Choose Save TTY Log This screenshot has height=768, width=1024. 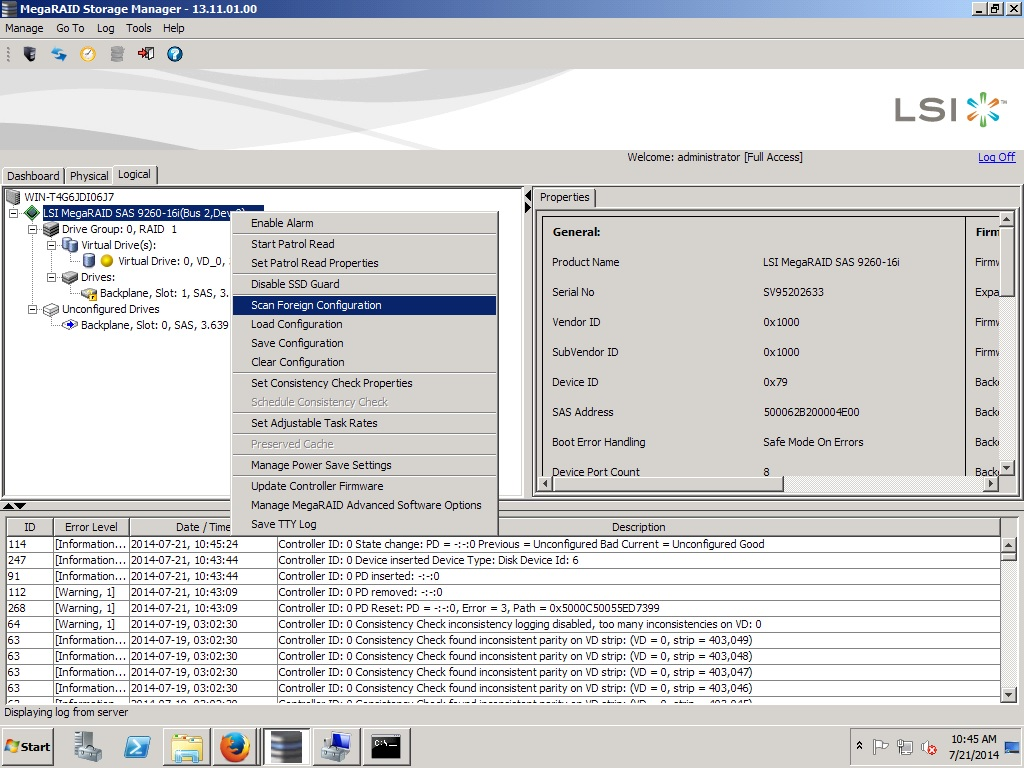pos(364,524)
